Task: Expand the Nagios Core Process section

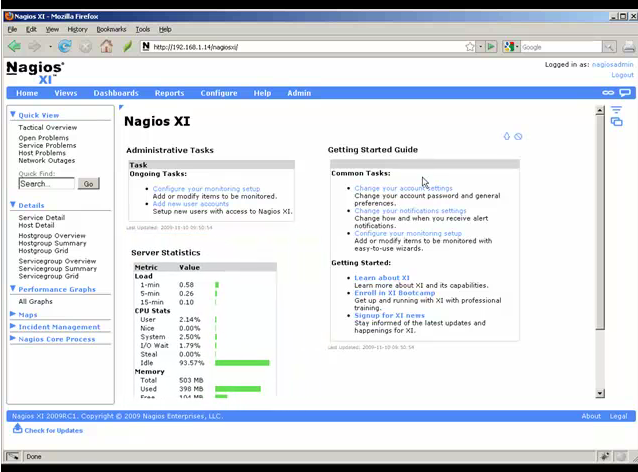Action: 13,339
